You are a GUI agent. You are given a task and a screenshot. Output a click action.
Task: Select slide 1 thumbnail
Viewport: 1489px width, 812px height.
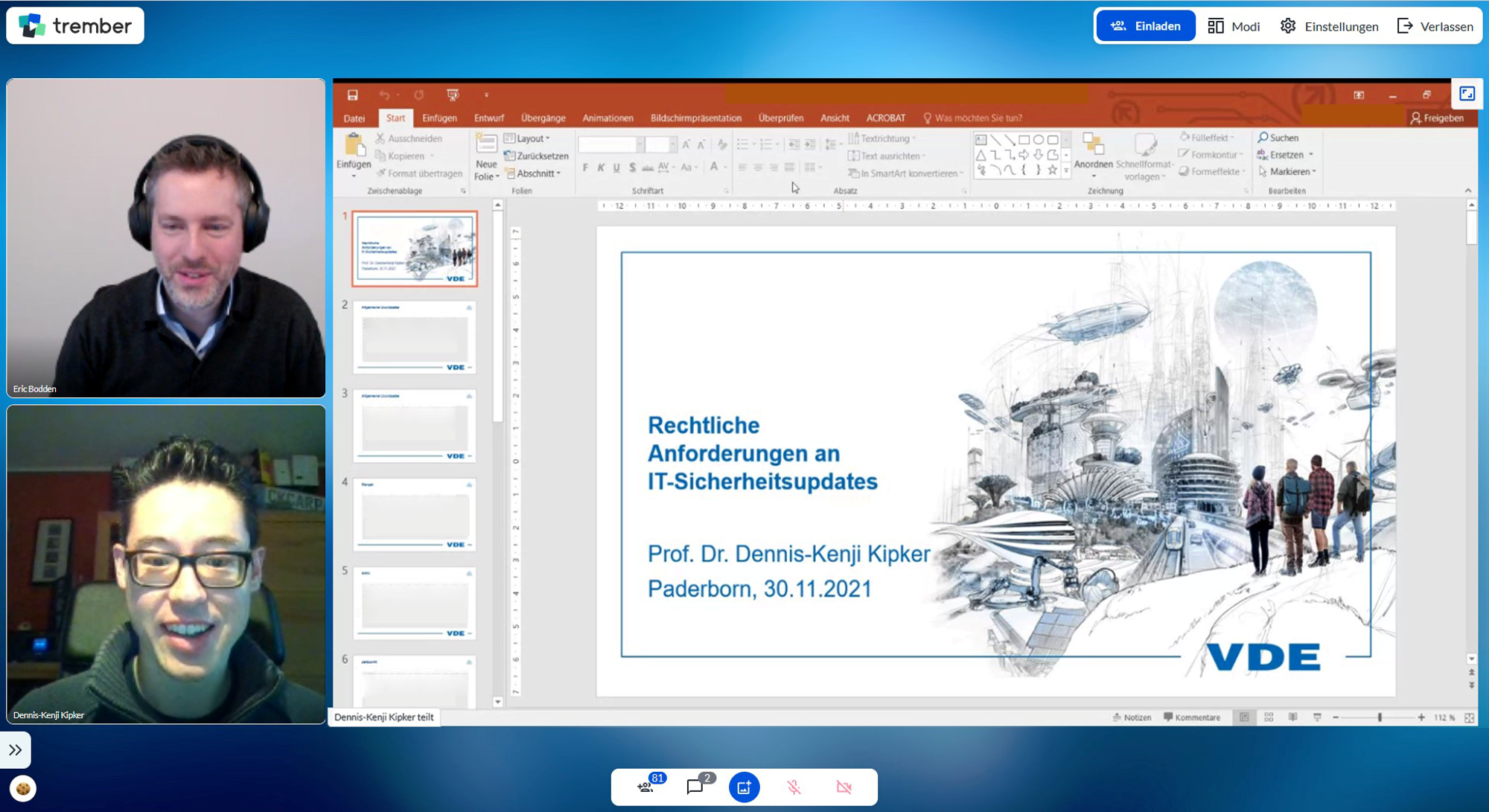415,249
